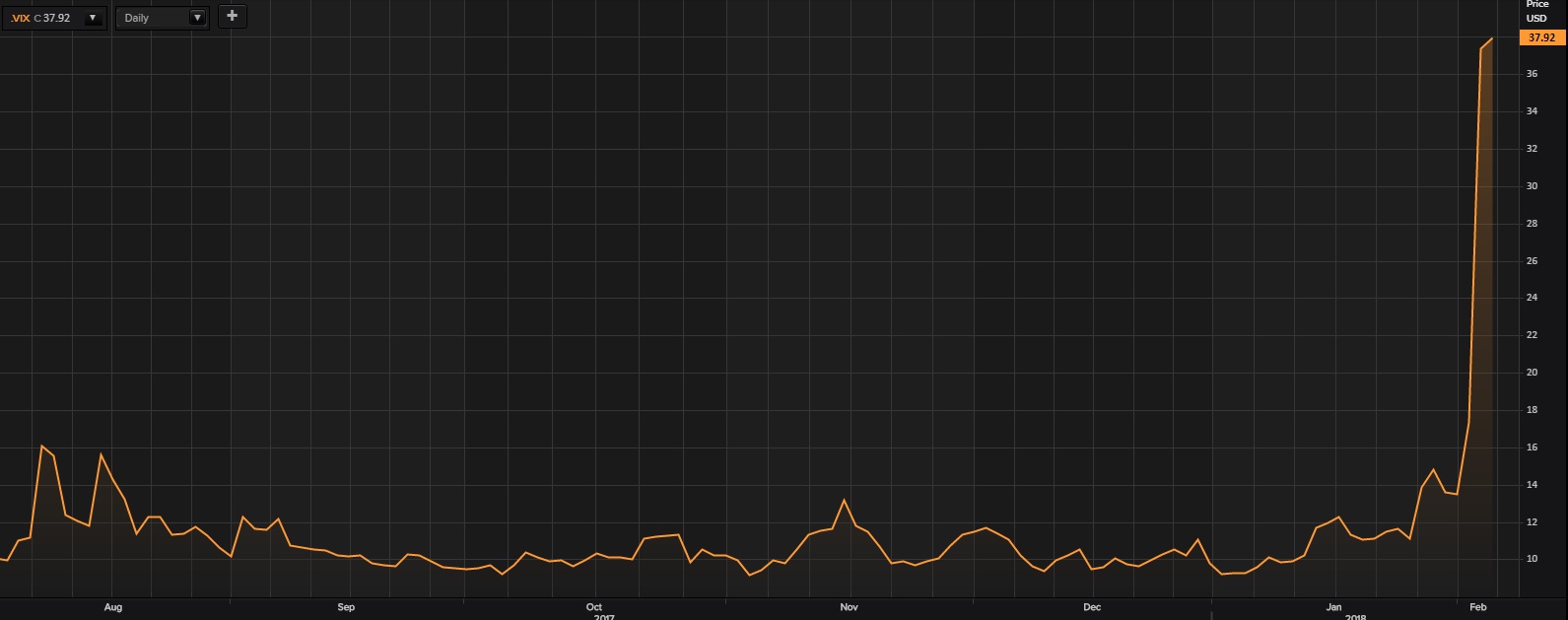The width and height of the screenshot is (1568, 620).
Task: Click the 10 value on price axis
Action: pyautogui.click(x=1532, y=559)
